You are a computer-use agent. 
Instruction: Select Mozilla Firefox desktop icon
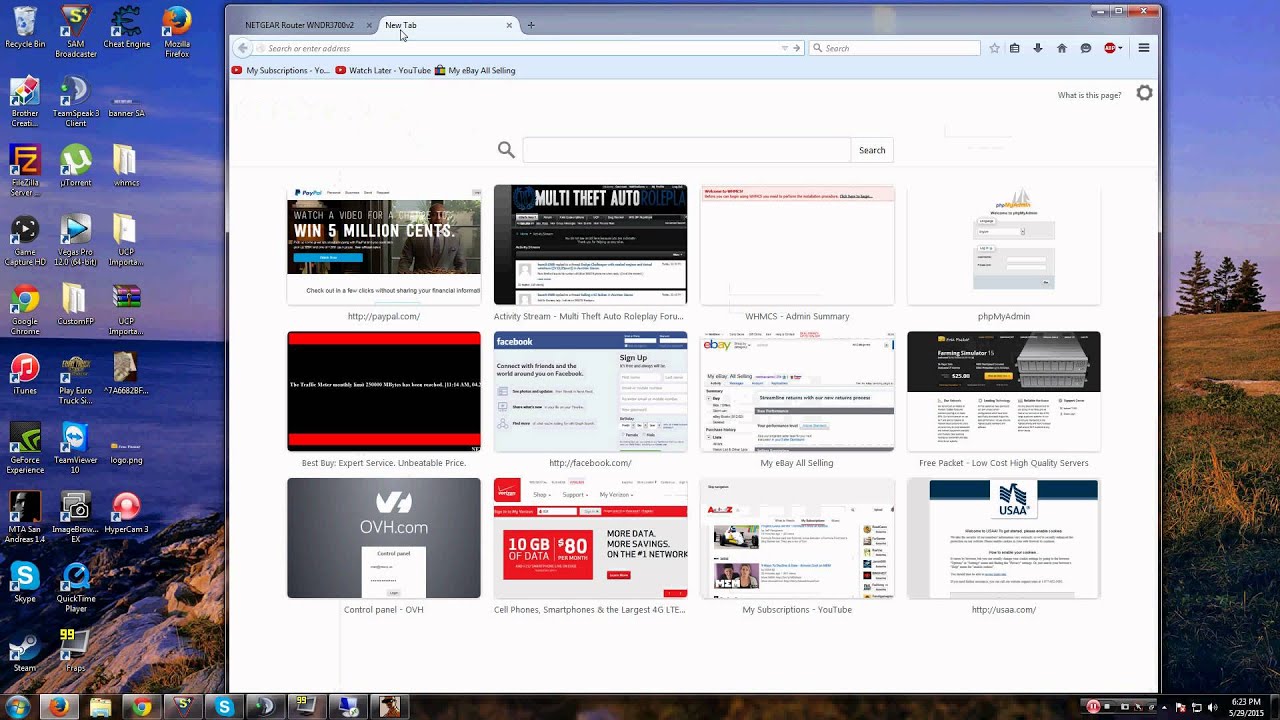click(177, 32)
